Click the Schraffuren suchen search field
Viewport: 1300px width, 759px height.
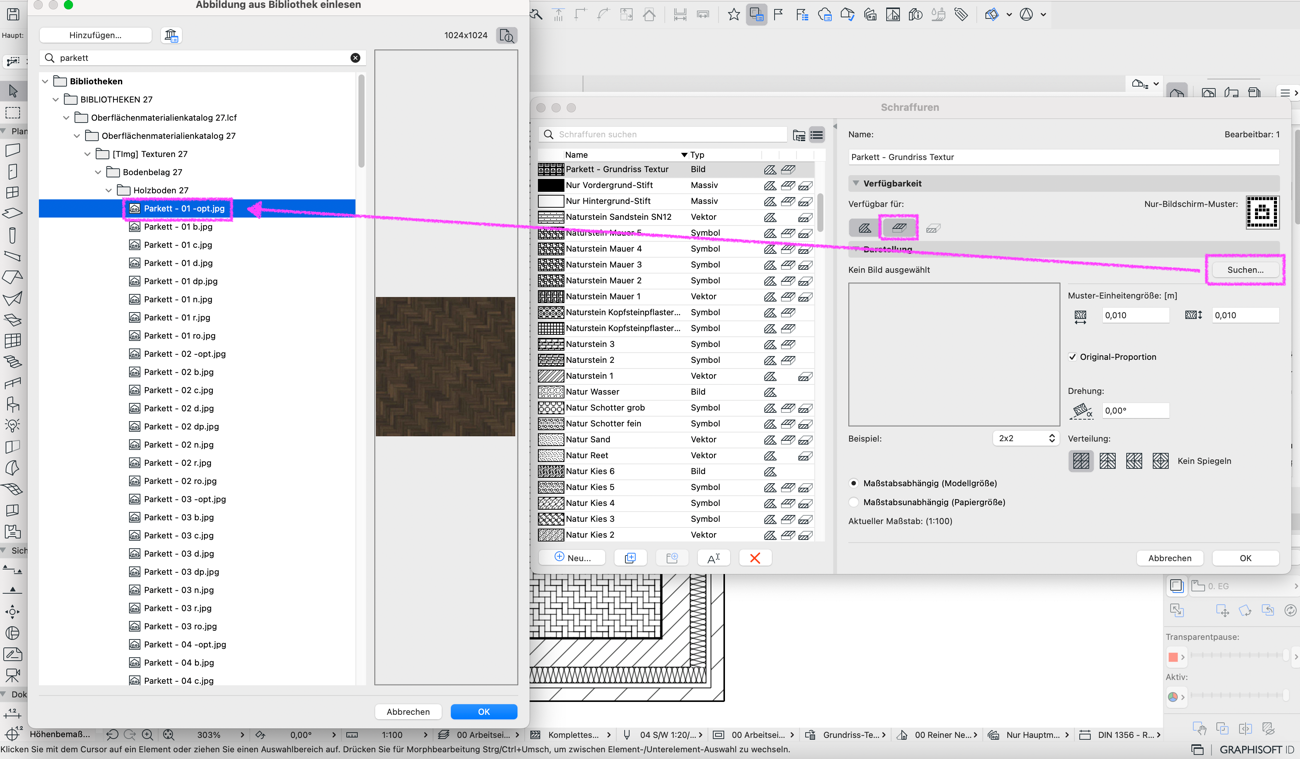pos(664,134)
